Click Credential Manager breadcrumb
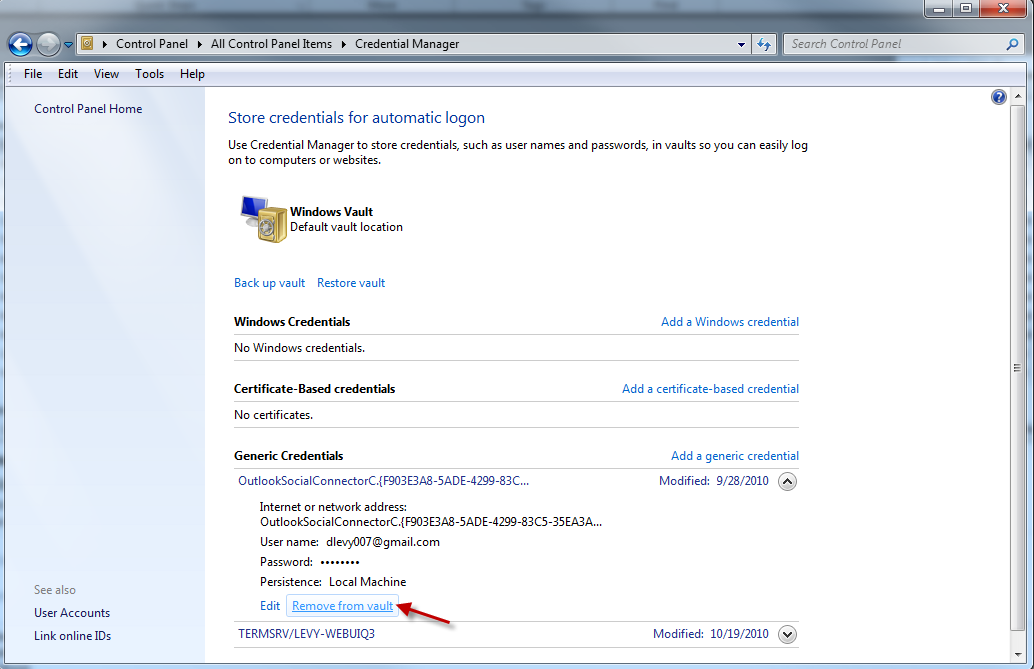Viewport: 1034px width, 669px height. 407,44
